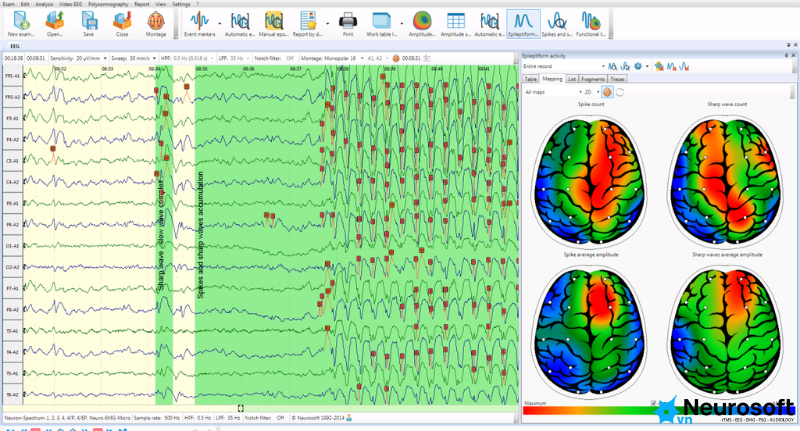
Task: Switch to the Fragments tab
Action: point(592,79)
